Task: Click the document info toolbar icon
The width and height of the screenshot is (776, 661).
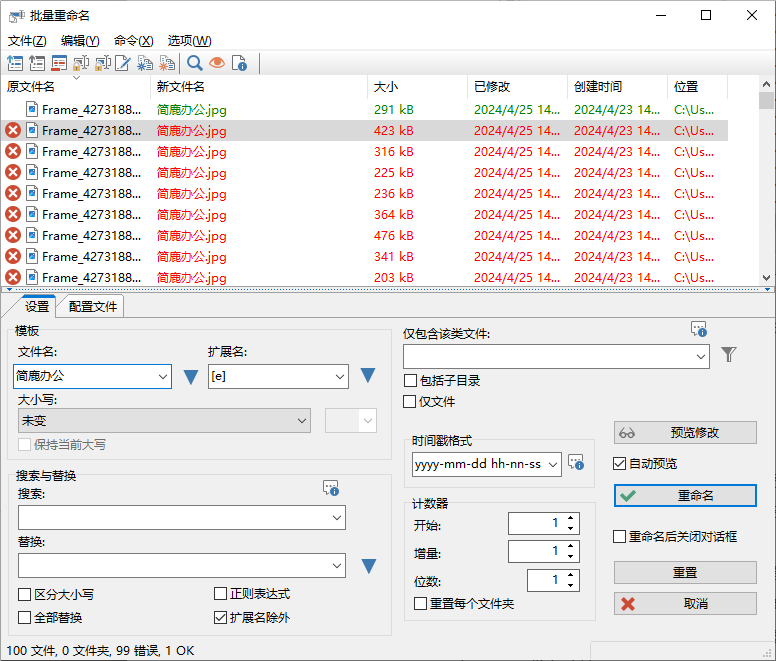Action: [239, 63]
